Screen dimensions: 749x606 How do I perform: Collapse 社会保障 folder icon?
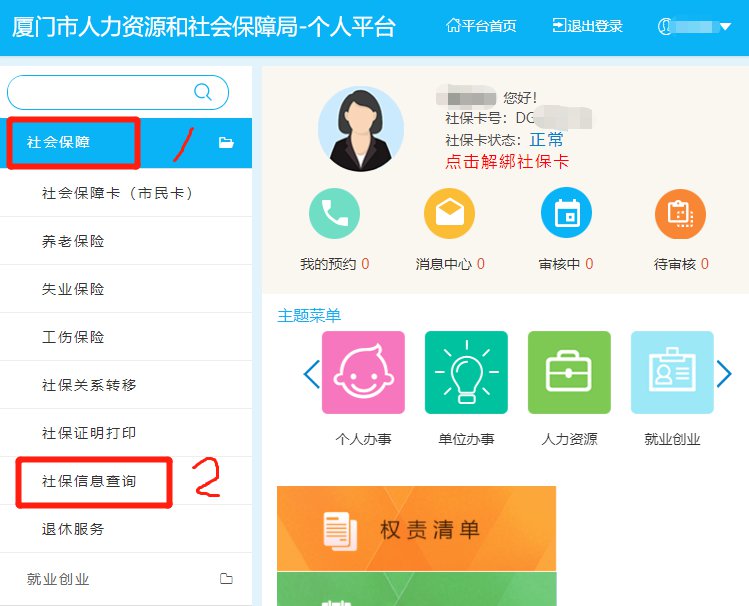click(x=226, y=142)
